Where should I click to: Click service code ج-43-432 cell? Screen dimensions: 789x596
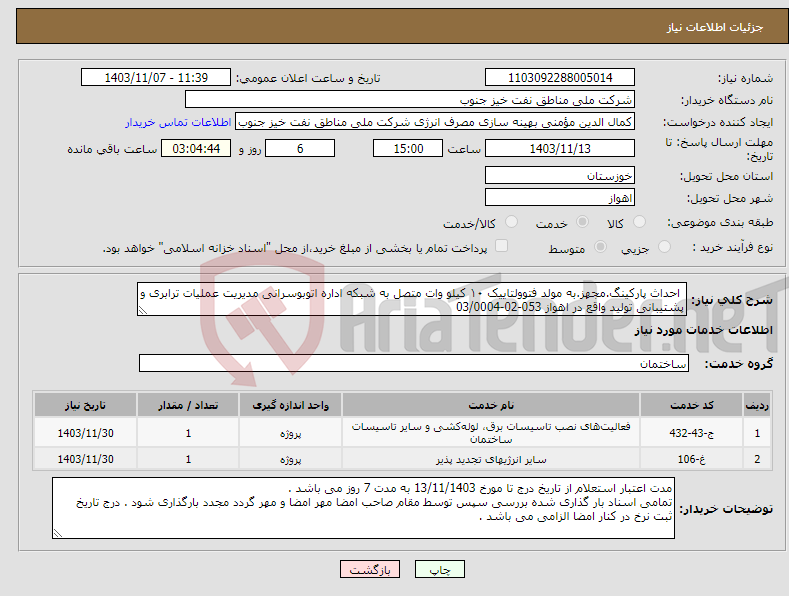pos(692,432)
